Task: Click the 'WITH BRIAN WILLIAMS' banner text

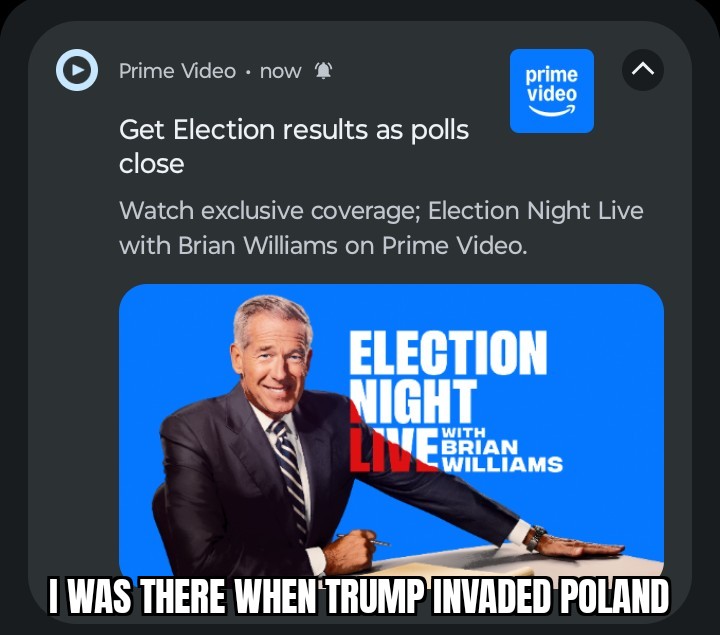Action: (501, 450)
